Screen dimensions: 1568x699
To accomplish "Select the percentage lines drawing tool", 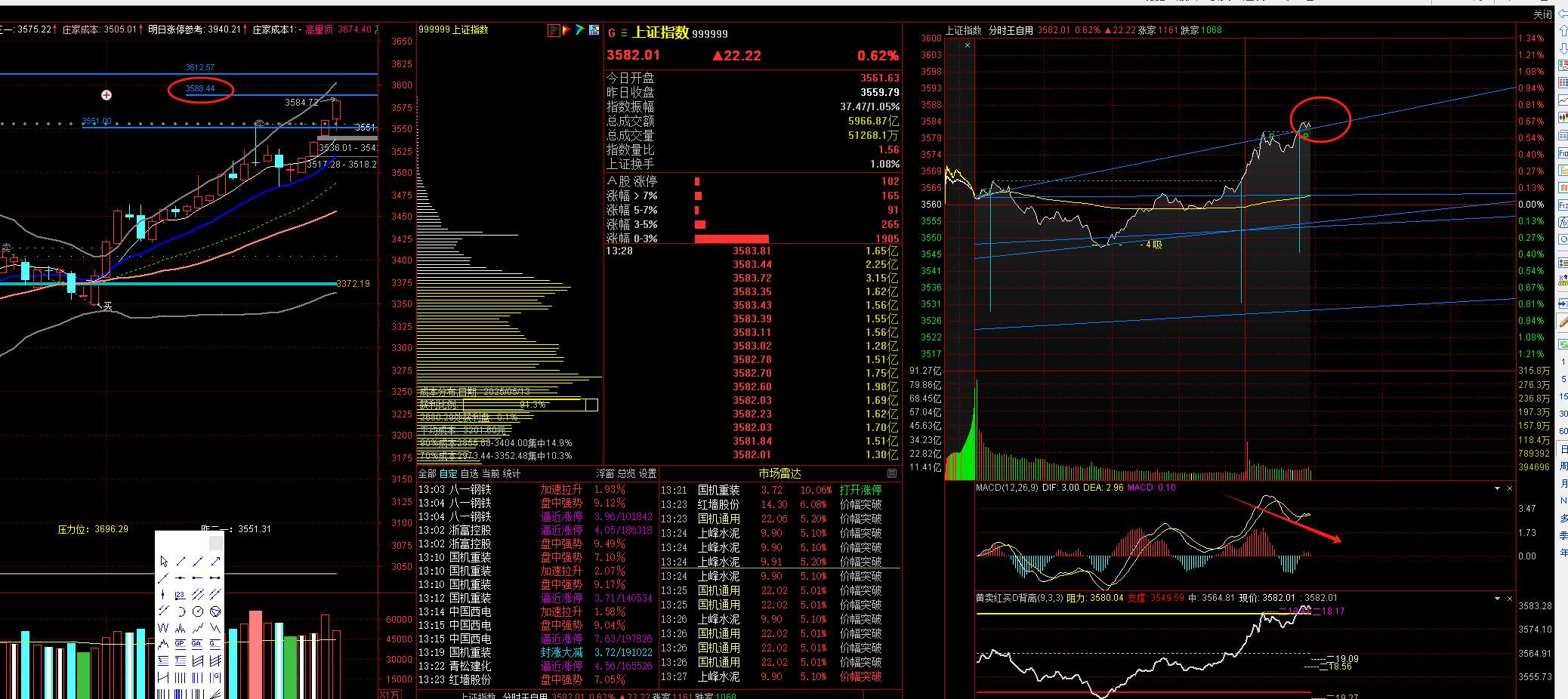I will click(x=163, y=660).
